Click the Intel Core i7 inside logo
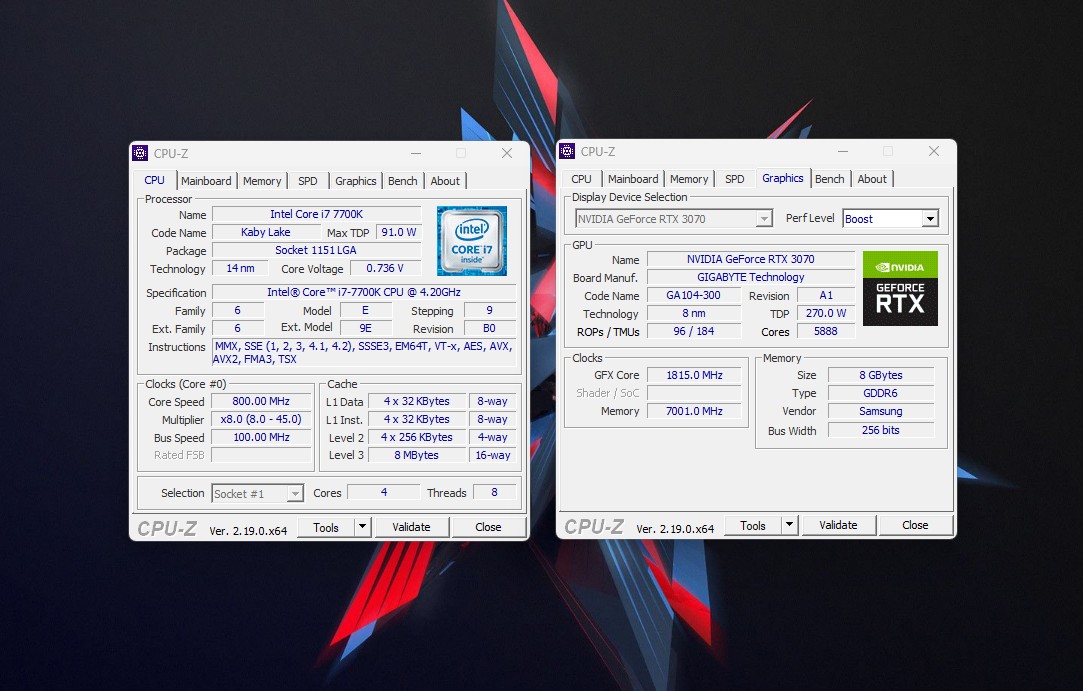Image resolution: width=1083 pixels, height=691 pixels. coord(472,240)
